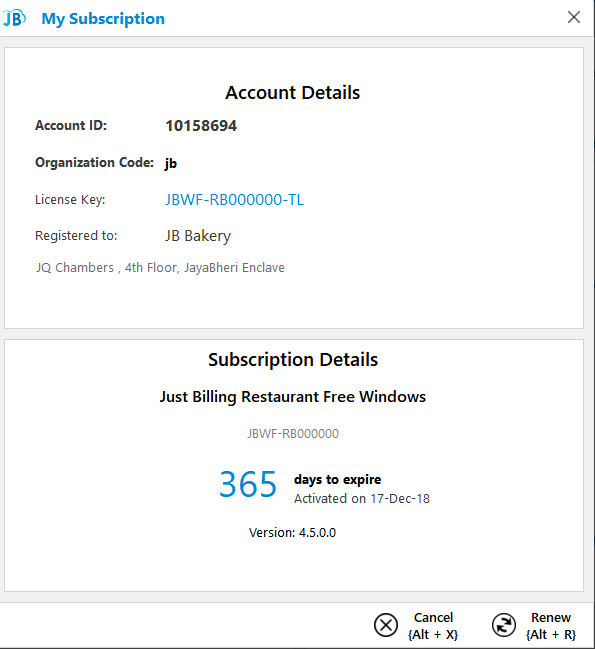Click the JQ Chambers address line
This screenshot has height=649, width=595.
click(160, 268)
